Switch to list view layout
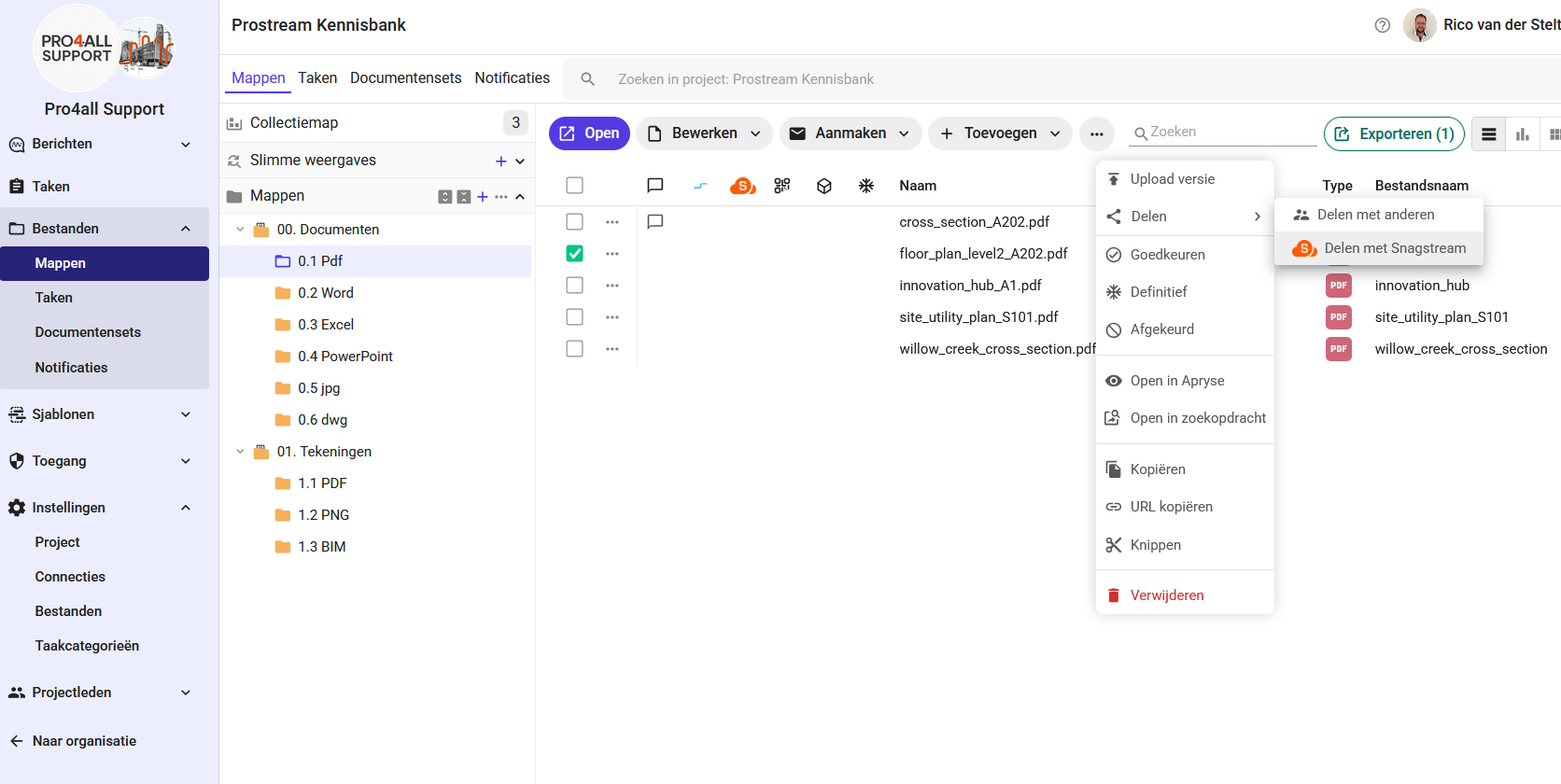Screen dimensions: 1561x784 [x=1489, y=134]
